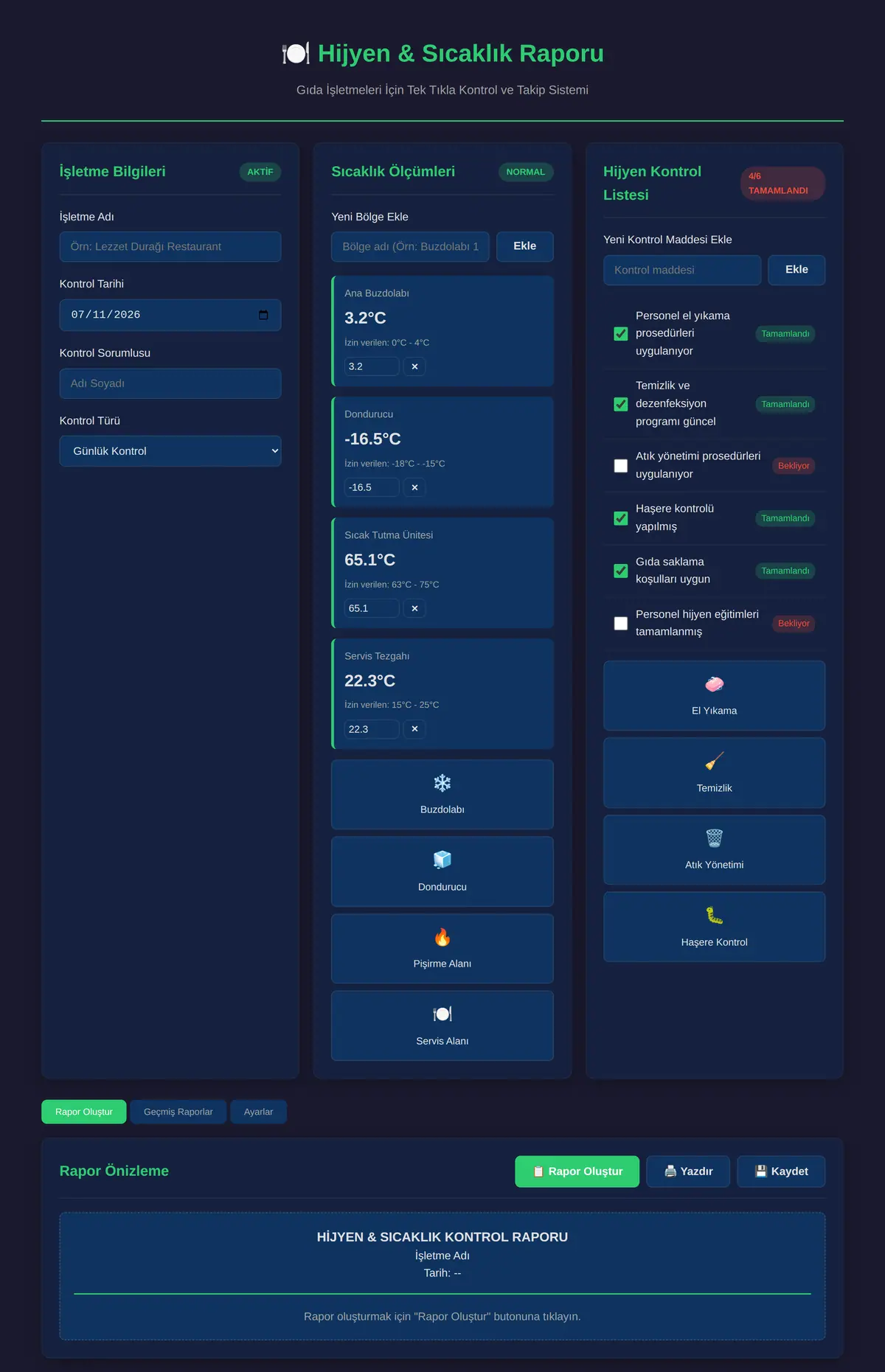The height and width of the screenshot is (1372, 885).
Task: Uncheck Personel el yıkama prosedürleri checkbox
Action: [621, 333]
